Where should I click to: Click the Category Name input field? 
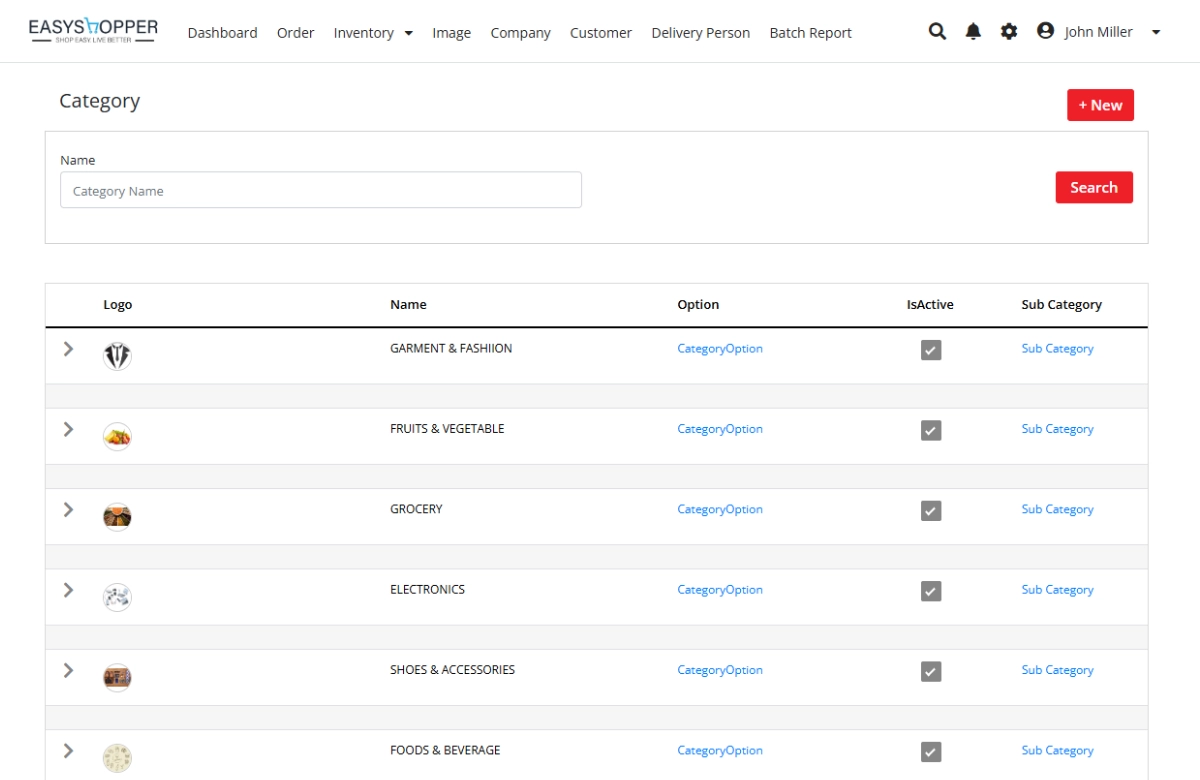coord(320,190)
